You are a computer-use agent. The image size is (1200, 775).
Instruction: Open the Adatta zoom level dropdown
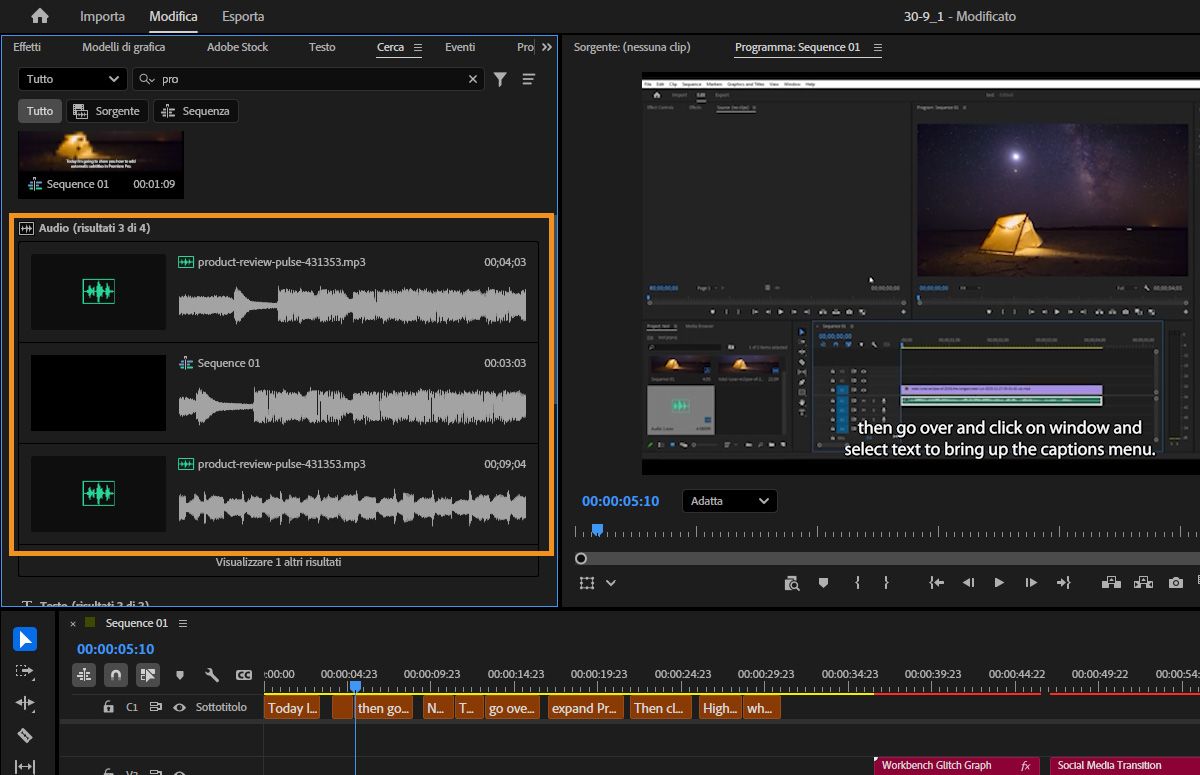coord(729,501)
